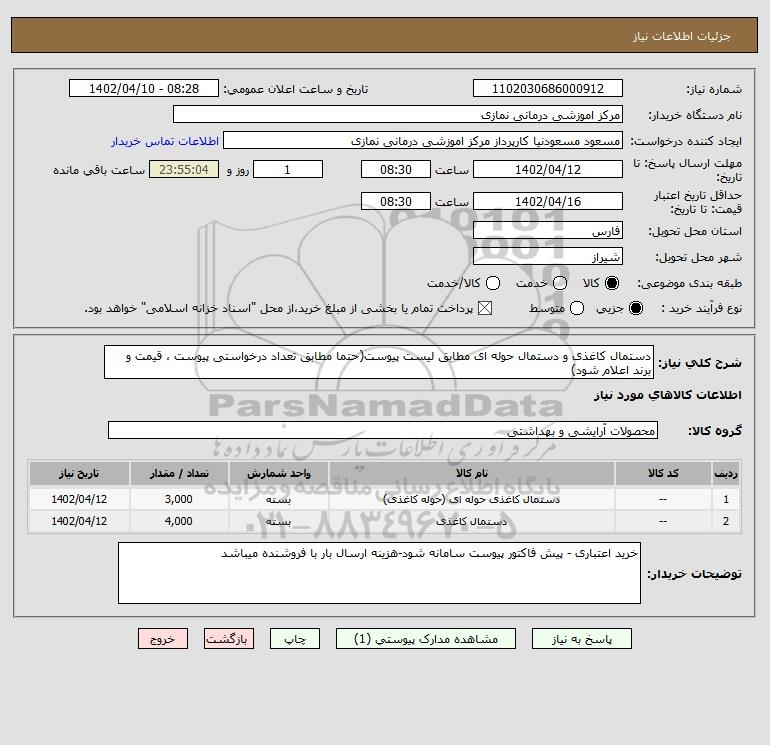
Task: Select the جزیی purchase type radio
Action: coord(635,308)
